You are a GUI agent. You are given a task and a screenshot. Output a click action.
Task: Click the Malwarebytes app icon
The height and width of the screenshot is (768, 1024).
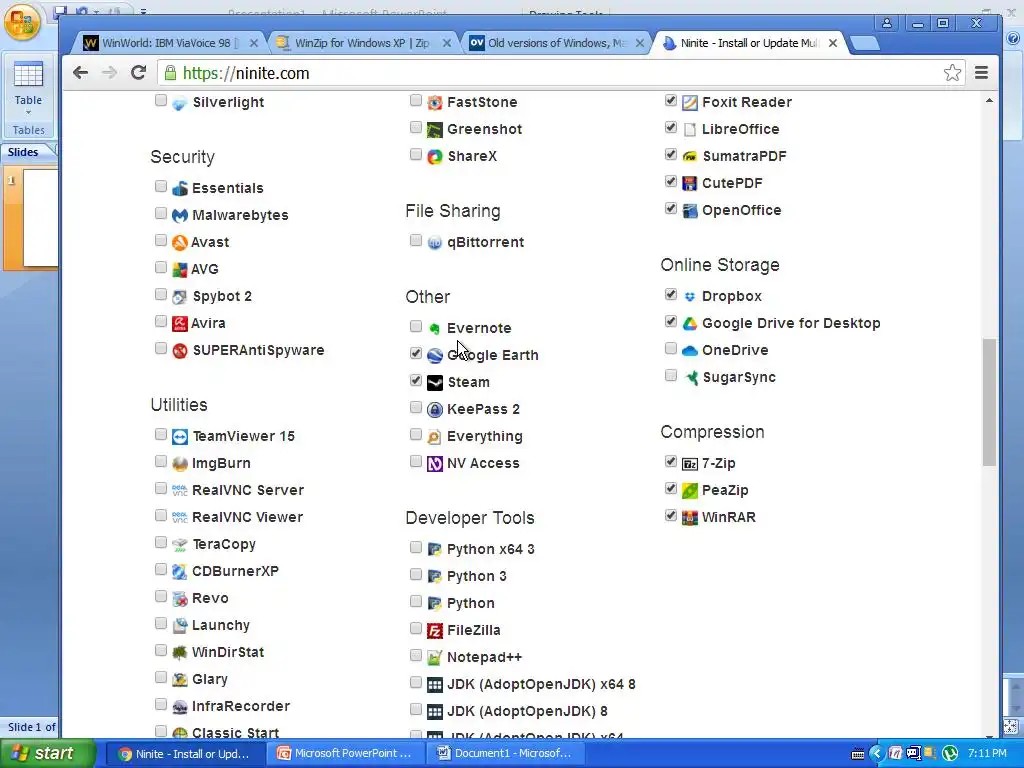pos(180,216)
